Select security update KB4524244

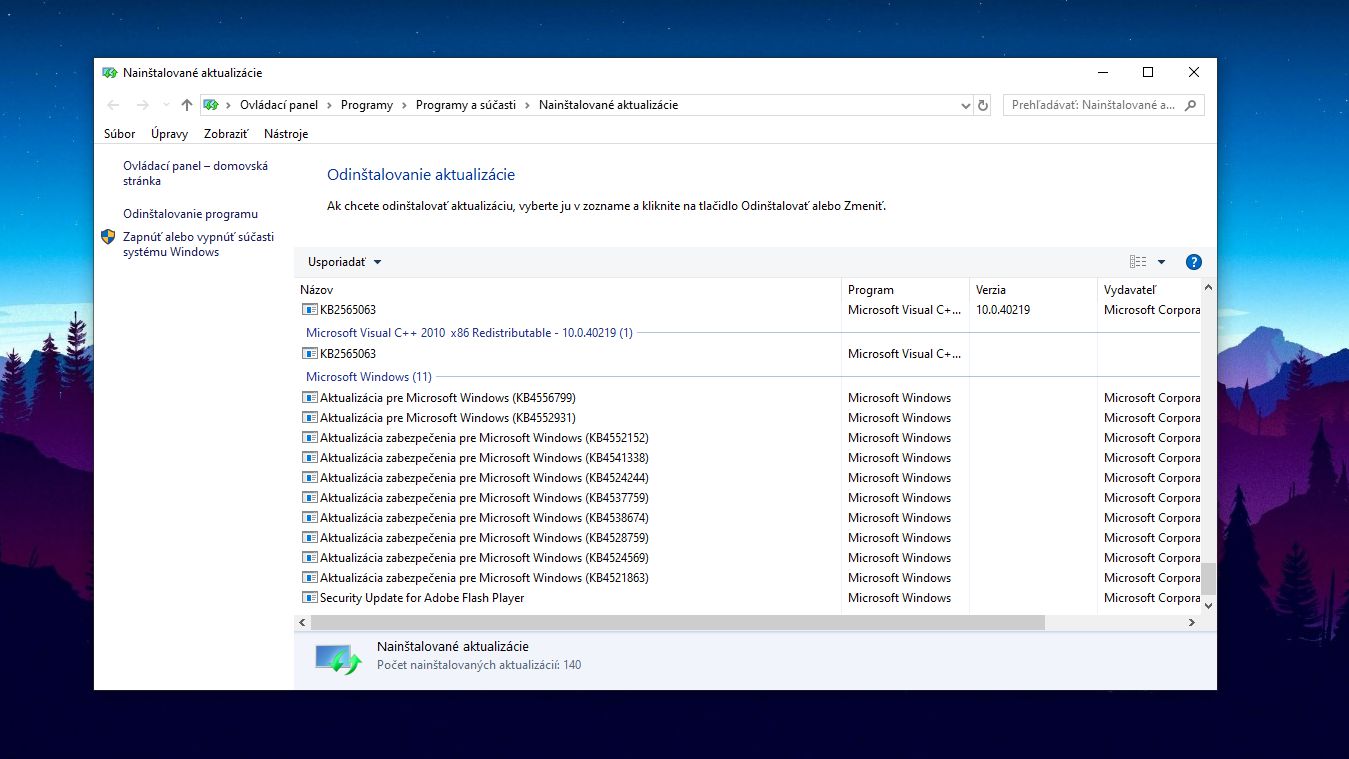coord(748,478)
